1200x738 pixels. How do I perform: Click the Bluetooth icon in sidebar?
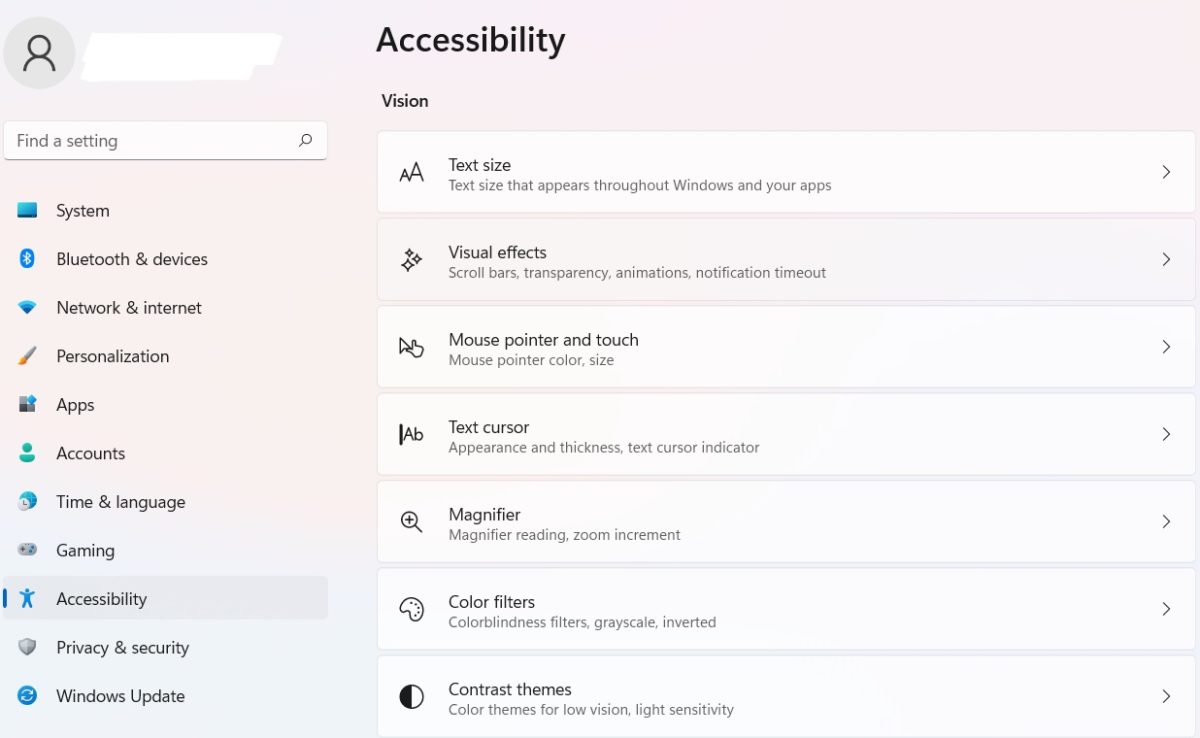pyautogui.click(x=27, y=259)
